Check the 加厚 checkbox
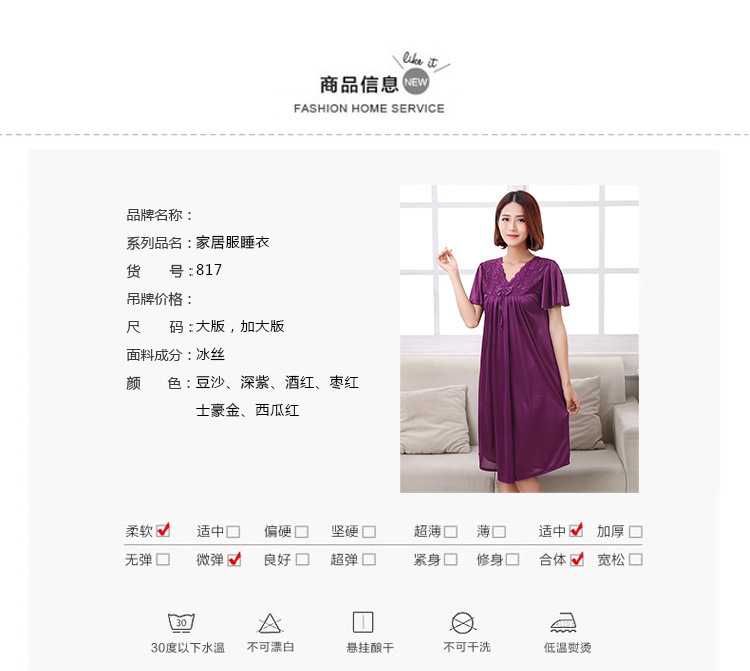Screen dimensions: 750x671 click(x=636, y=531)
